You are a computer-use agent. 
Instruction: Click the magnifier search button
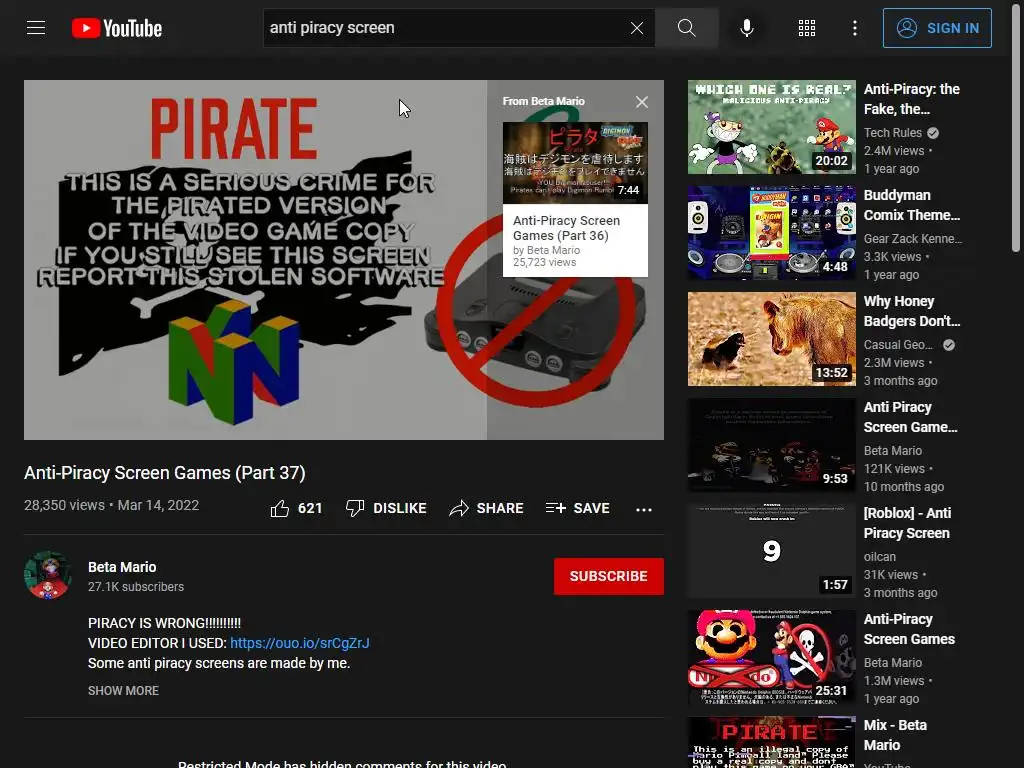686,28
